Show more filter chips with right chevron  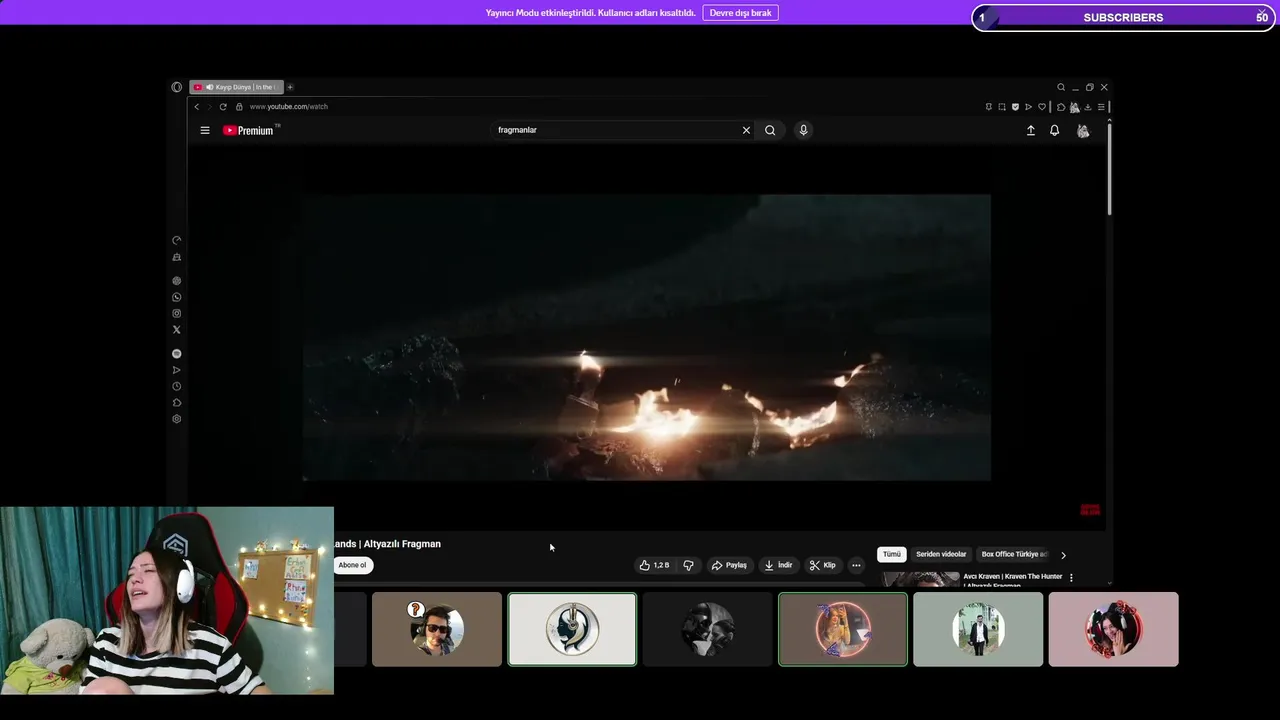point(1063,555)
